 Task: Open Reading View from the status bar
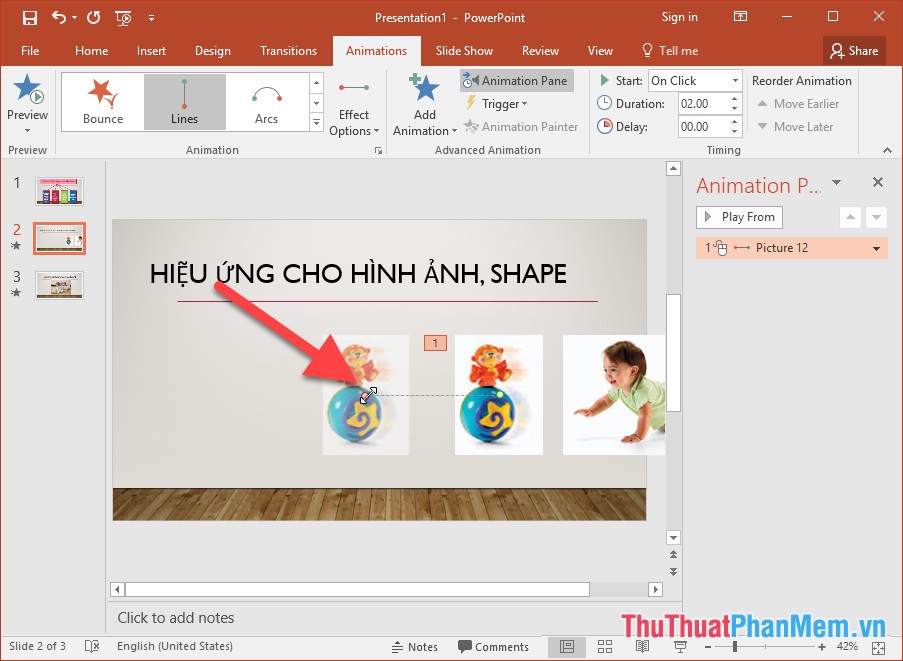point(642,647)
